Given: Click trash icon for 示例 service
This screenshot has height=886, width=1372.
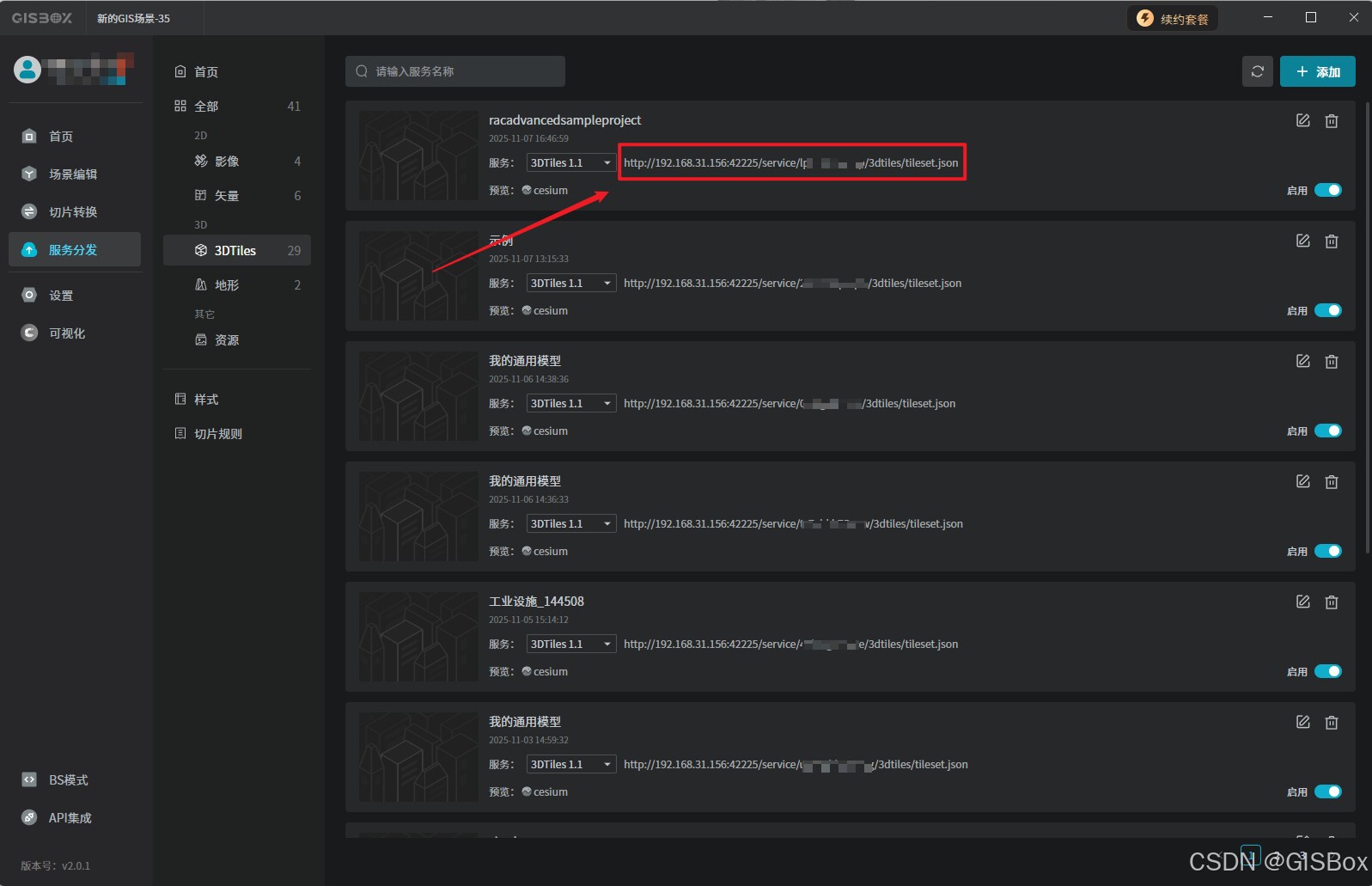Looking at the screenshot, I should pyautogui.click(x=1332, y=241).
